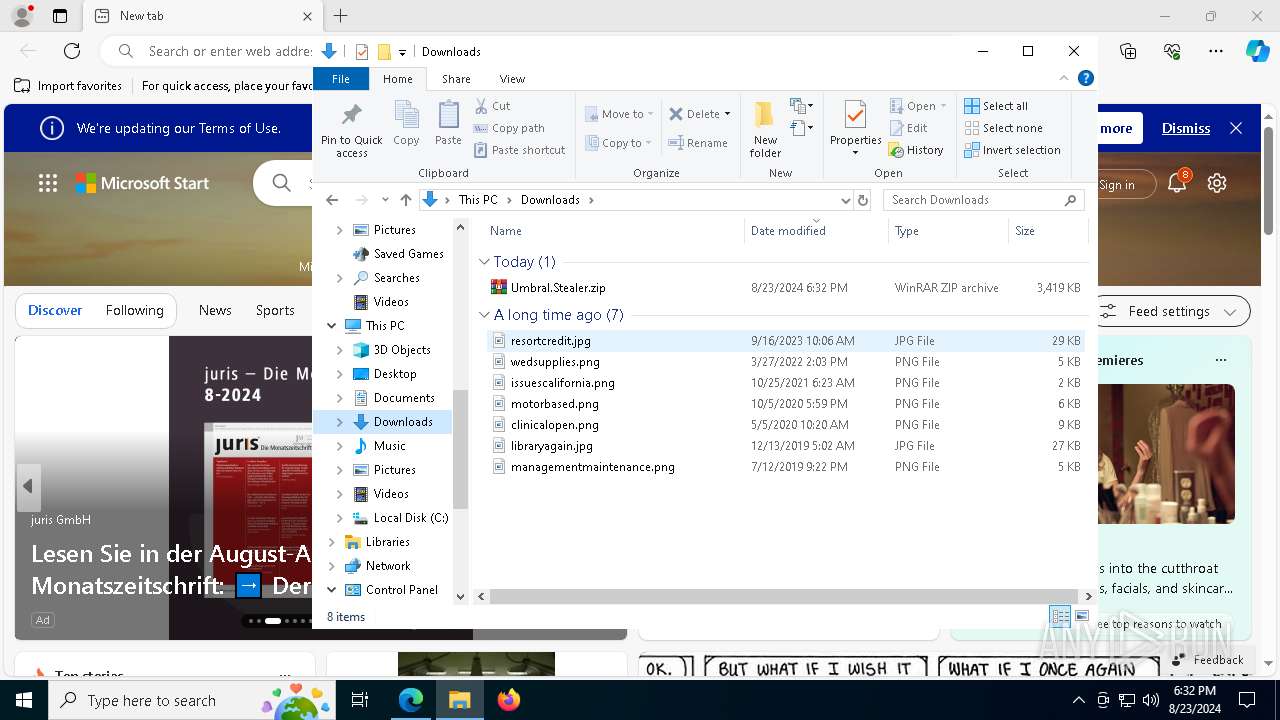Sort by Date modified column

(815, 231)
